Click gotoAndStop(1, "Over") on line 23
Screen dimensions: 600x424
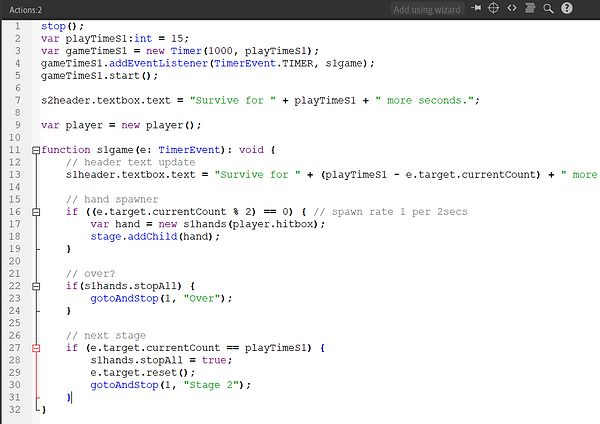tap(160, 298)
